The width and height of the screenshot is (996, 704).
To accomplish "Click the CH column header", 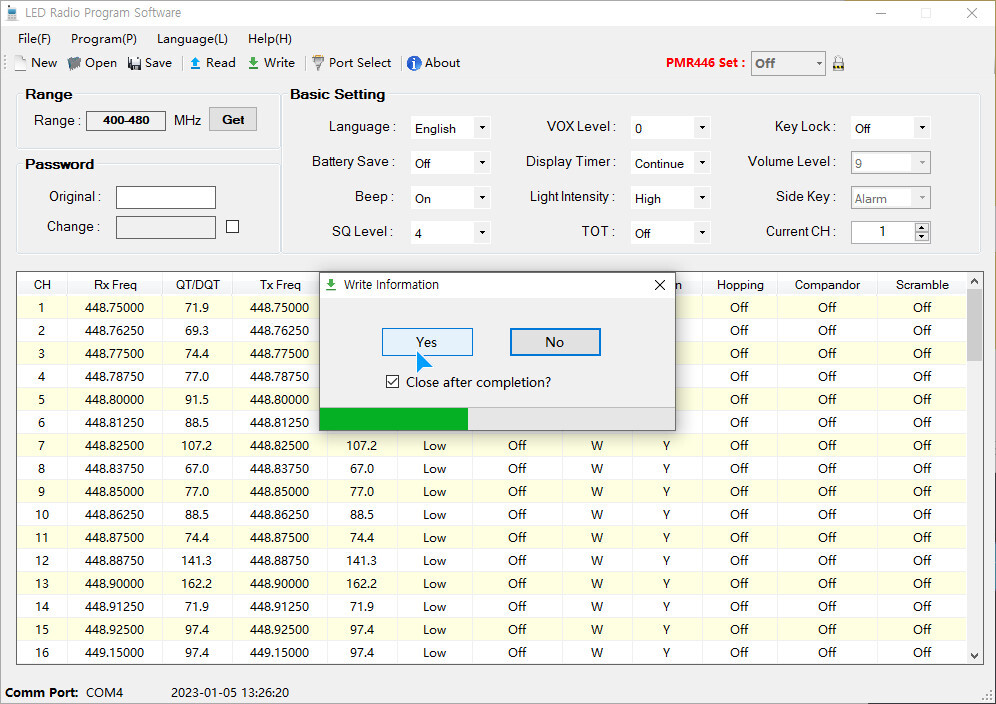I will [42, 285].
